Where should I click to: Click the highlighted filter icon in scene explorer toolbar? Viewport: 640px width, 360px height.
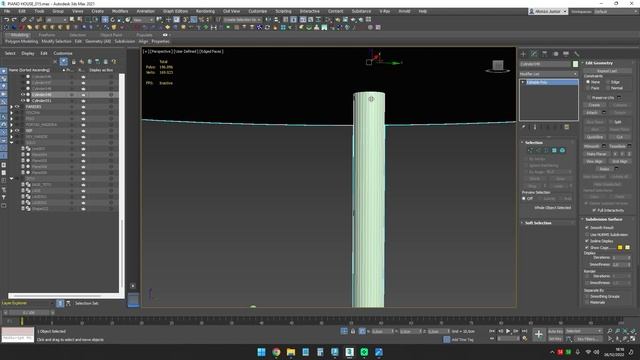tap(64, 62)
